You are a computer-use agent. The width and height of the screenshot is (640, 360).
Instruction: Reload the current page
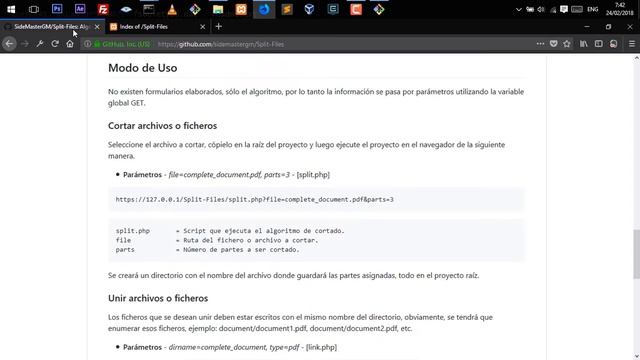(55, 44)
